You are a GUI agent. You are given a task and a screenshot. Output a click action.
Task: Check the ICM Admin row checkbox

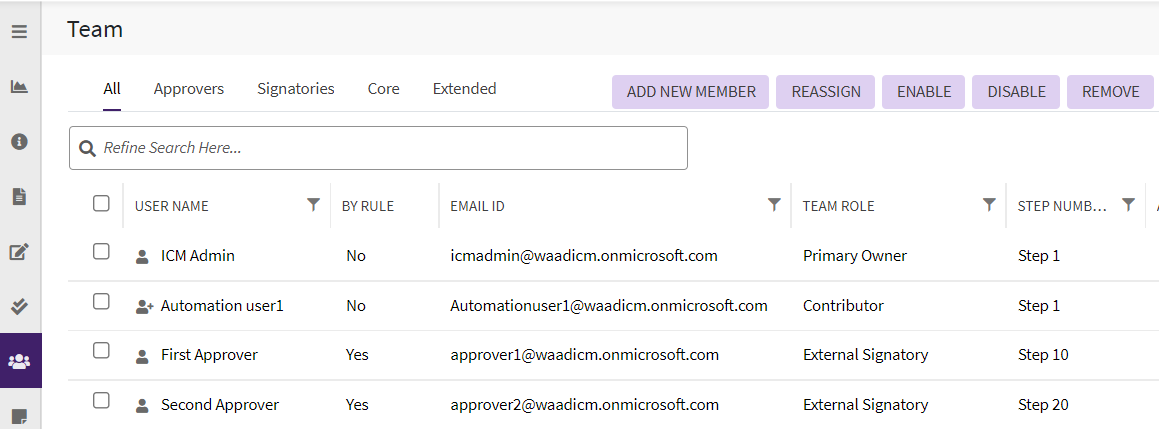pos(101,252)
